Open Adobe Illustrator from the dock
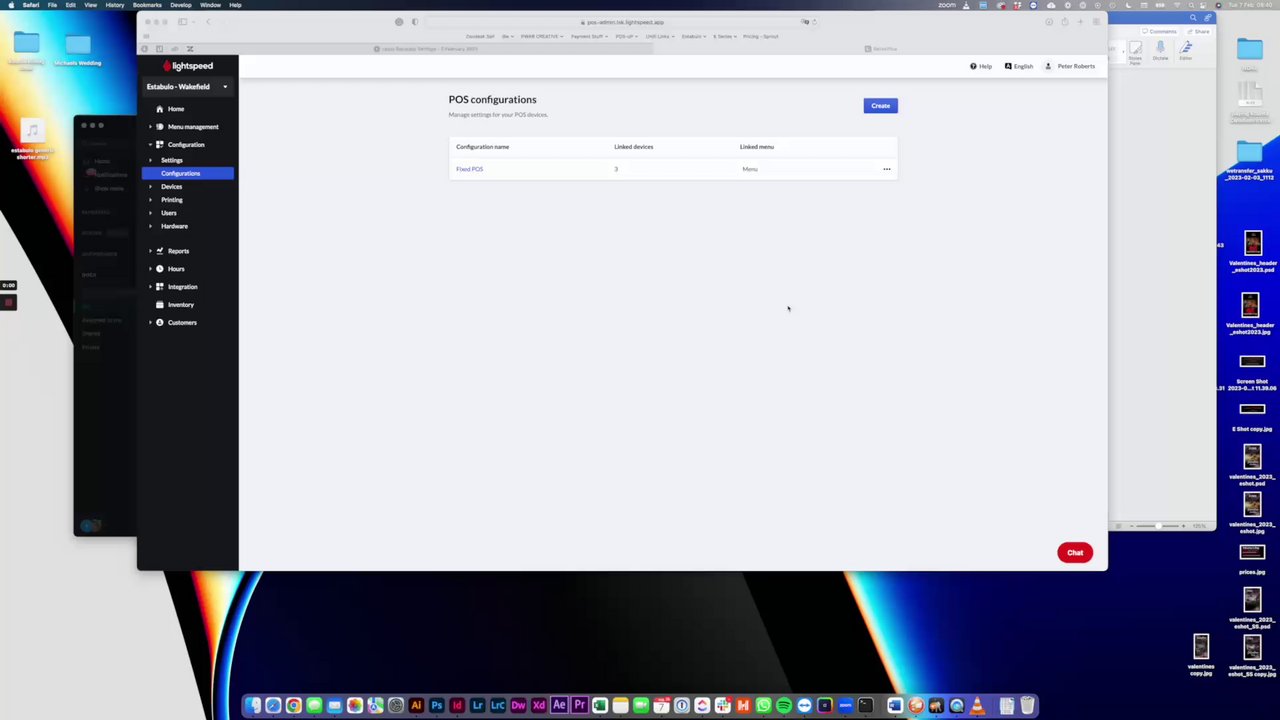Screen dimensions: 1280x720 (x=416, y=706)
